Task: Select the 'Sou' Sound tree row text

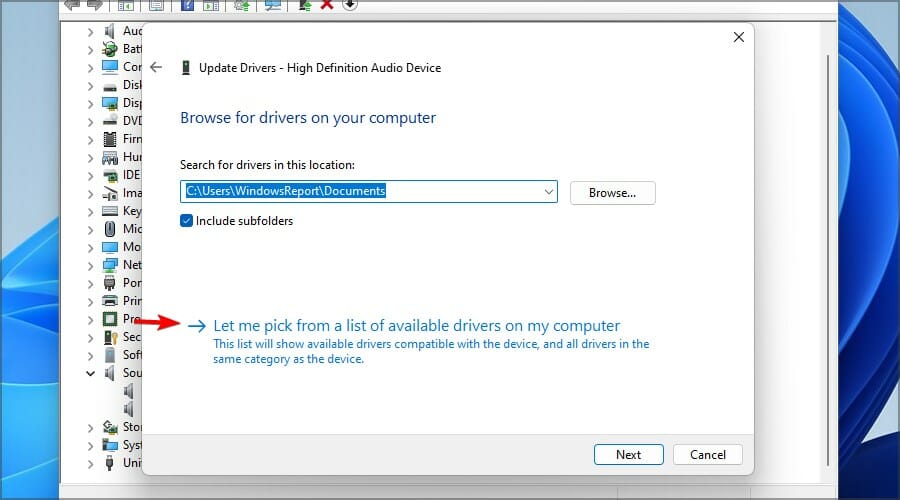Action: click(132, 373)
